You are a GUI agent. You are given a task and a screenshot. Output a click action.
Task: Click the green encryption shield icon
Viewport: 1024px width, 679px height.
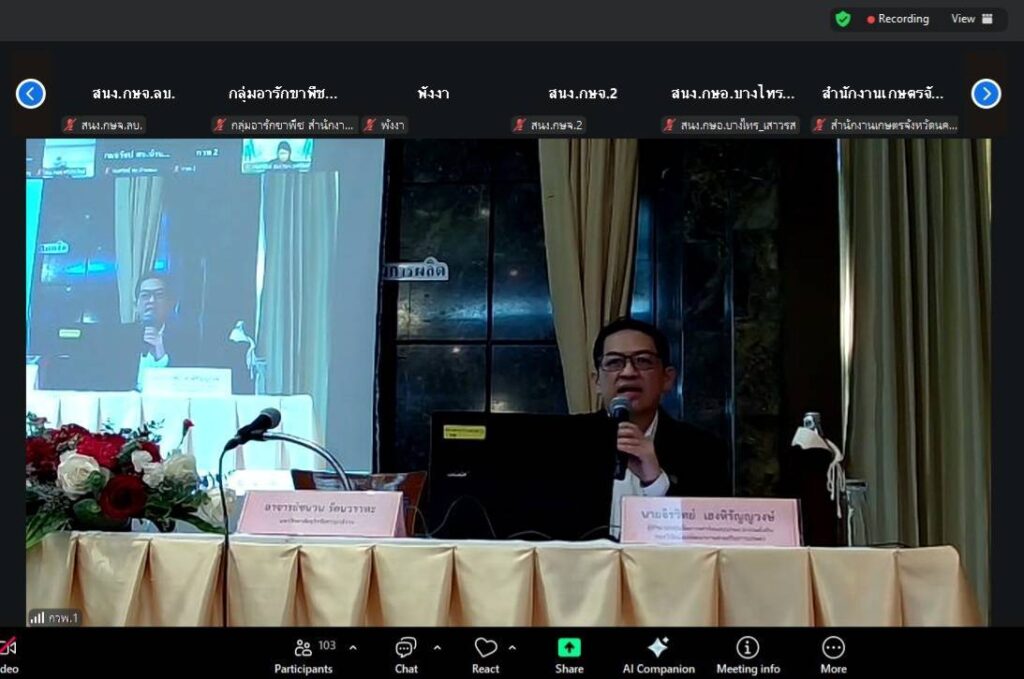coord(843,19)
